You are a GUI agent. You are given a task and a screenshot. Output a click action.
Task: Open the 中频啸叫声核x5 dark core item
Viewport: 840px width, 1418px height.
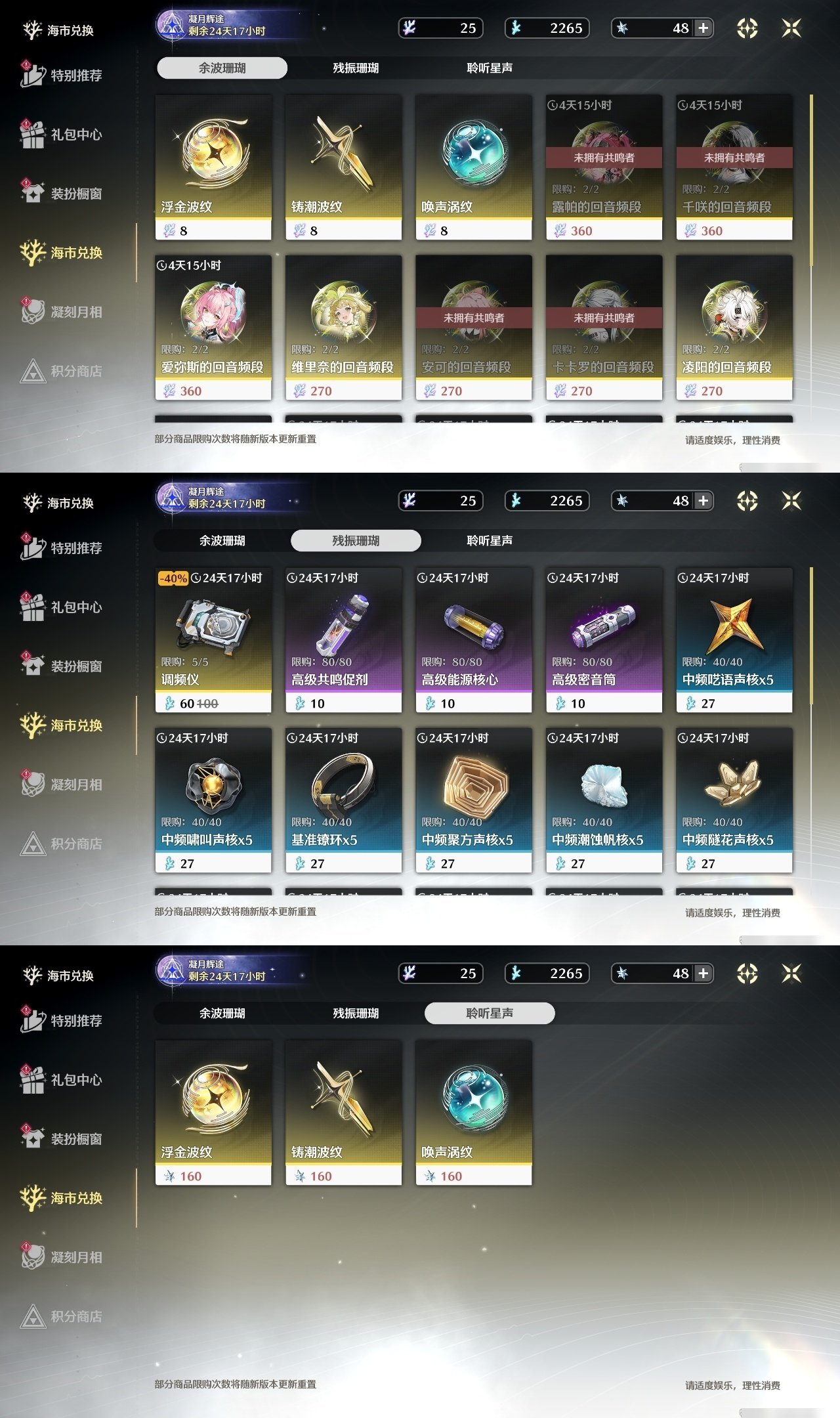(x=213, y=800)
